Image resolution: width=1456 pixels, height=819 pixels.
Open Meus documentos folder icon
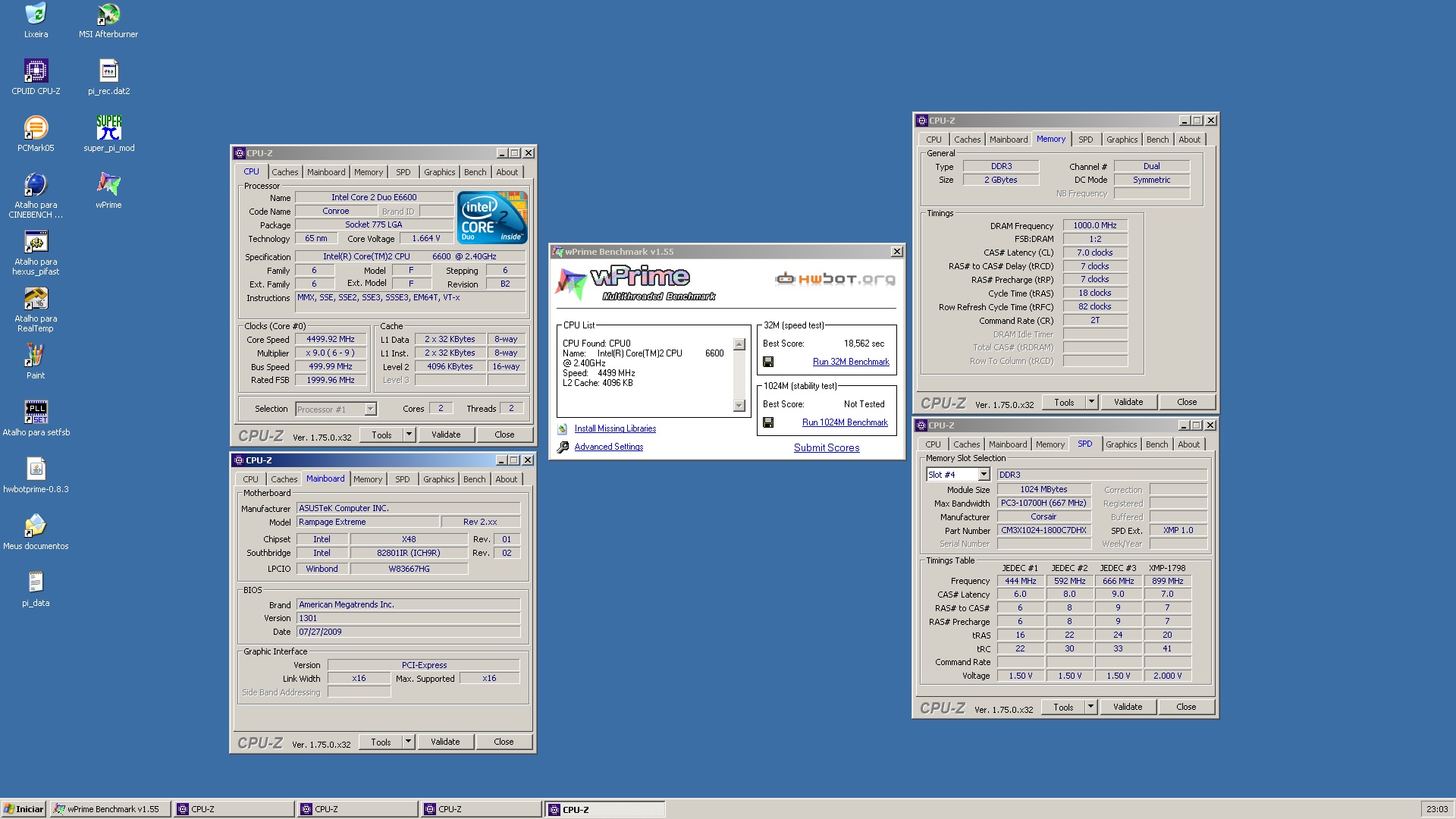[x=36, y=526]
